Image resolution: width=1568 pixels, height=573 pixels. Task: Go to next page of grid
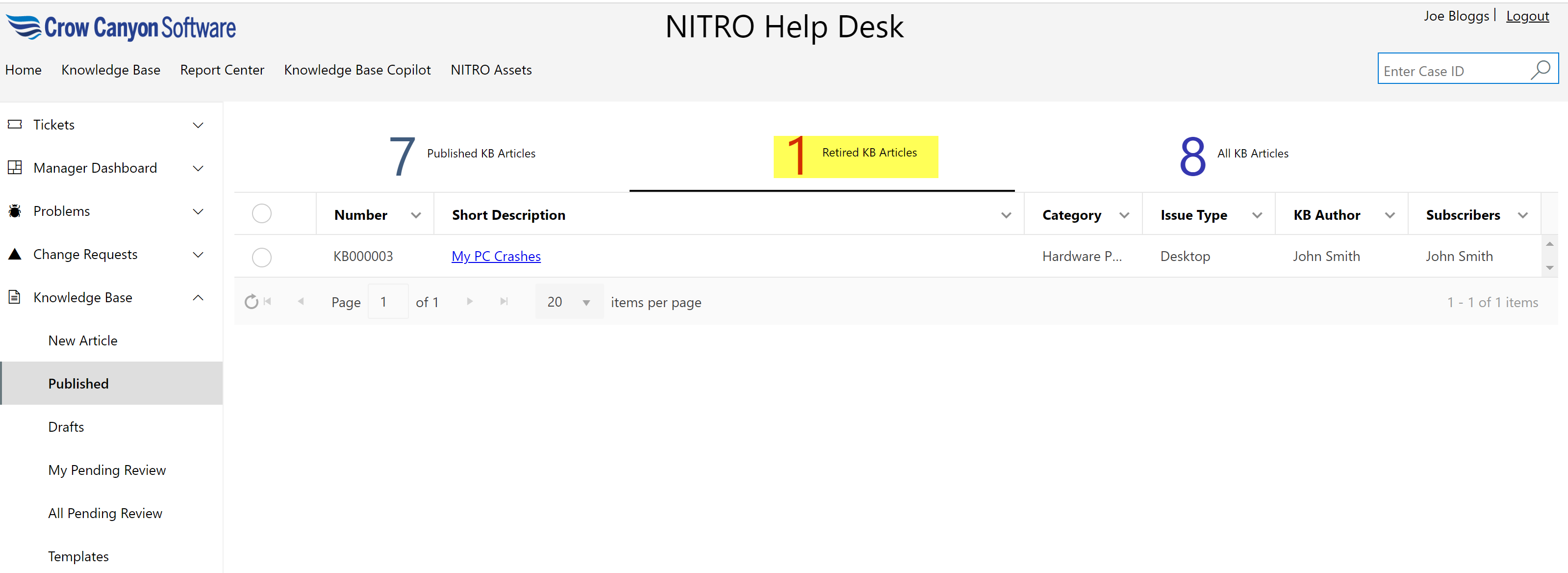coord(469,301)
